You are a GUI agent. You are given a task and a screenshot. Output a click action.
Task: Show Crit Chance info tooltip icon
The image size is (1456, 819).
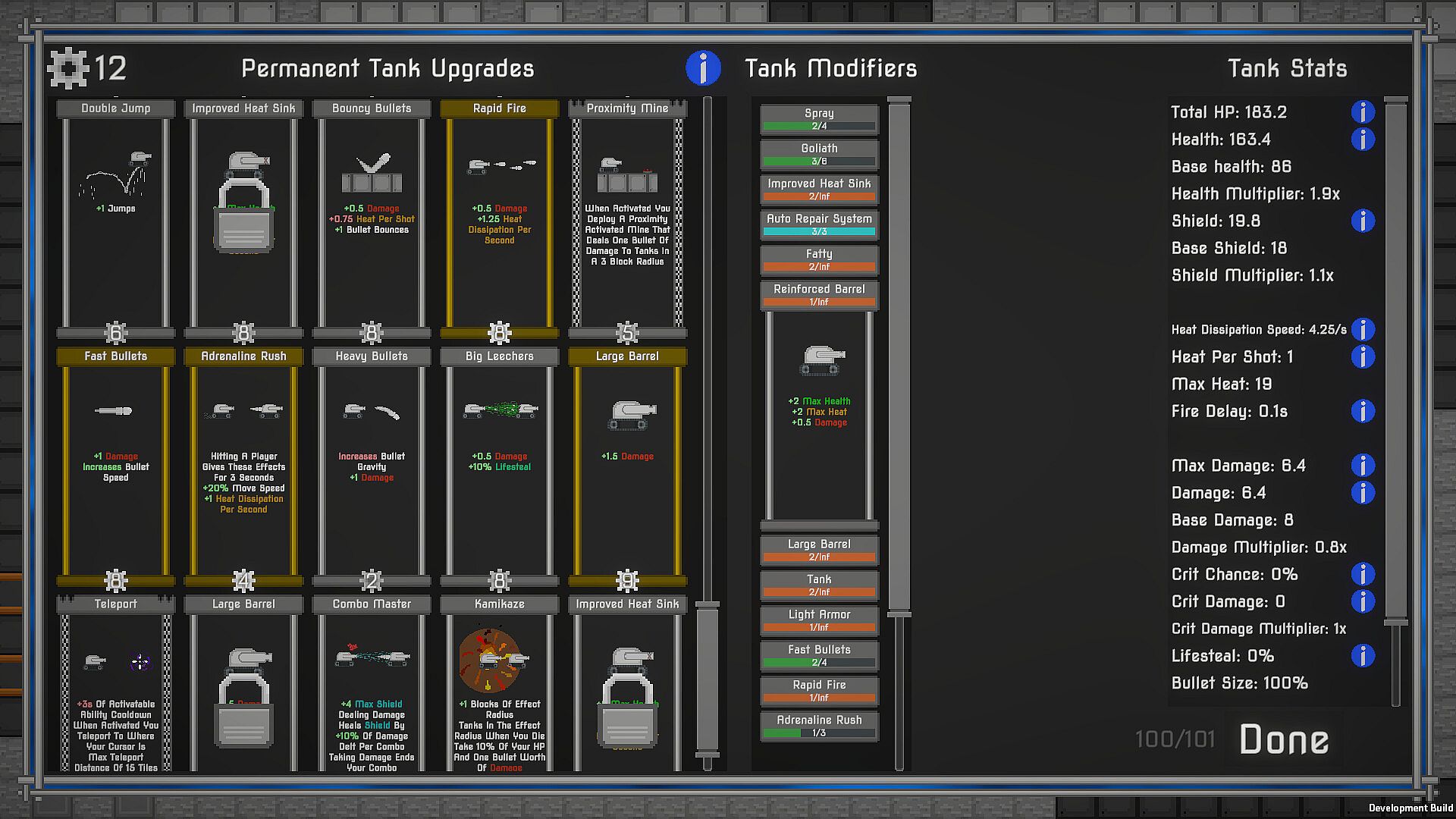pos(1363,574)
